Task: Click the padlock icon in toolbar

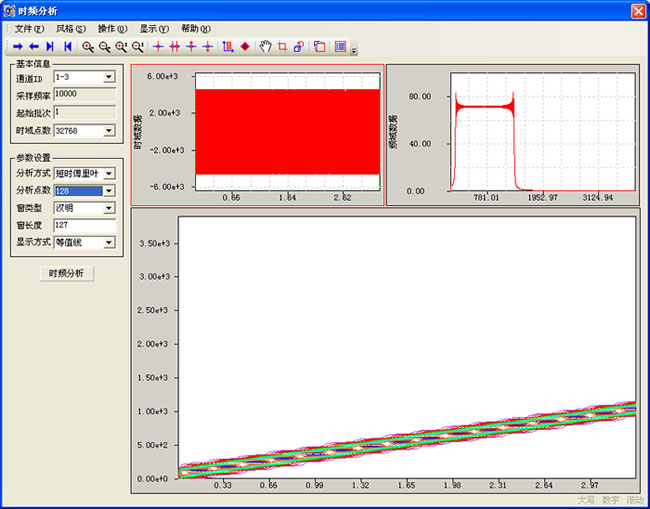Action: click(298, 46)
